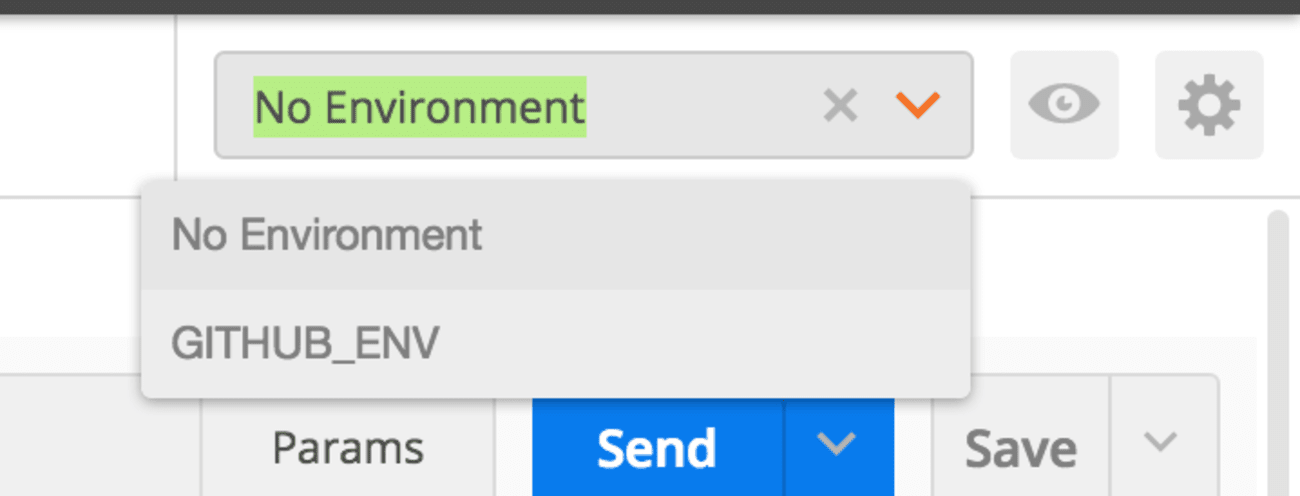
Task: Choose the GITHUB_ENV environment option
Action: (x=556, y=344)
